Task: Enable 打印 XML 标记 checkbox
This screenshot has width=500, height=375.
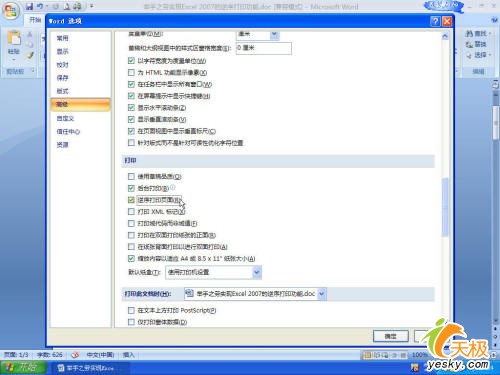Action: tap(131, 211)
